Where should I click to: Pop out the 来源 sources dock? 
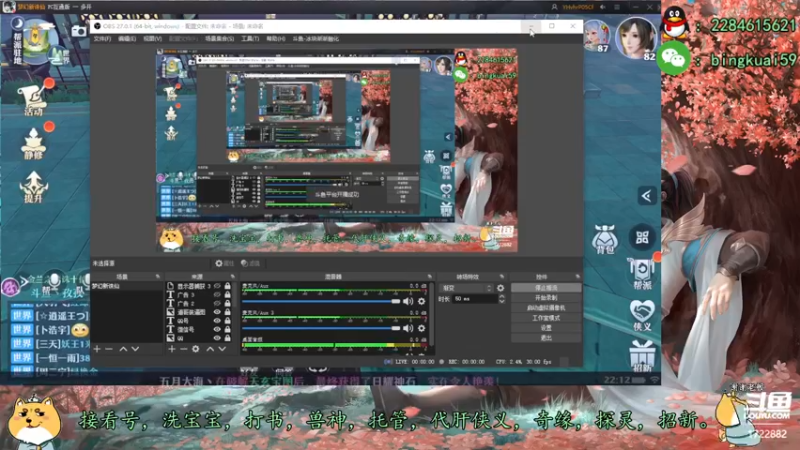(233, 277)
